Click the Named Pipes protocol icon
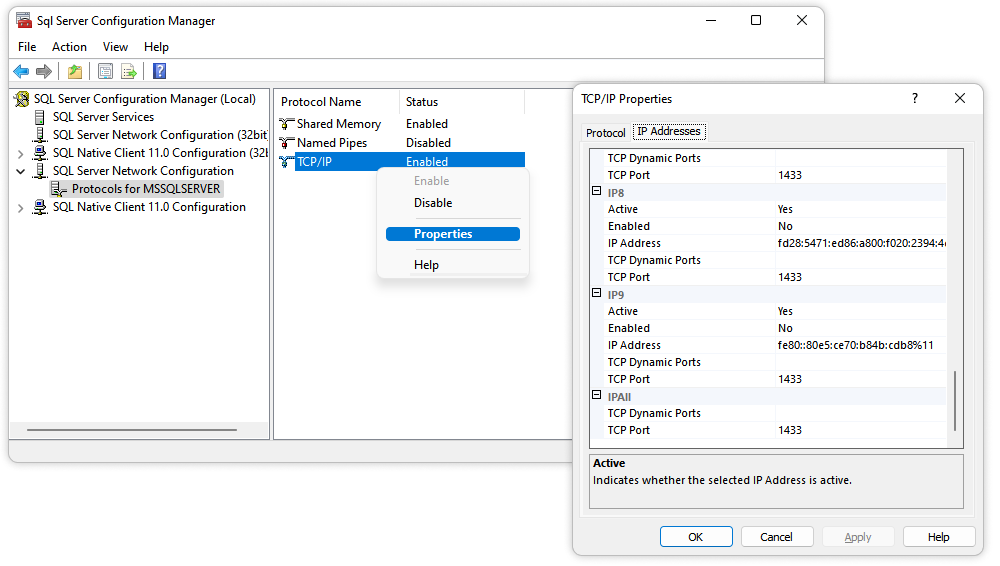 [287, 143]
